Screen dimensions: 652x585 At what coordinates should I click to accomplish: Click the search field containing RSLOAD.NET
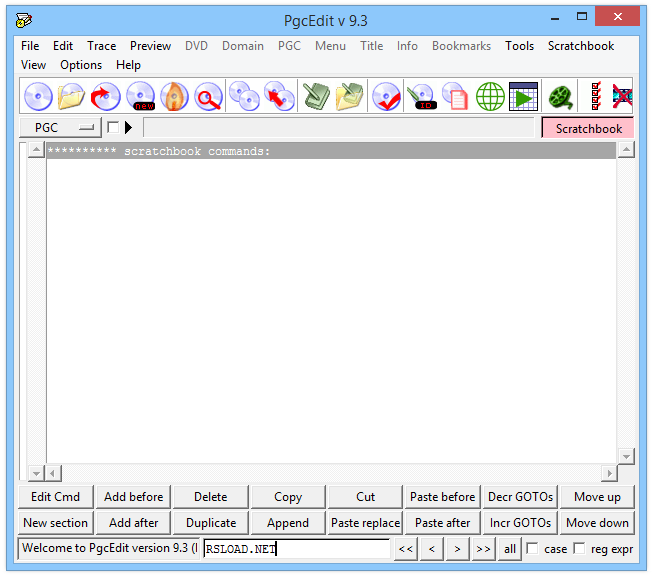pos(296,549)
